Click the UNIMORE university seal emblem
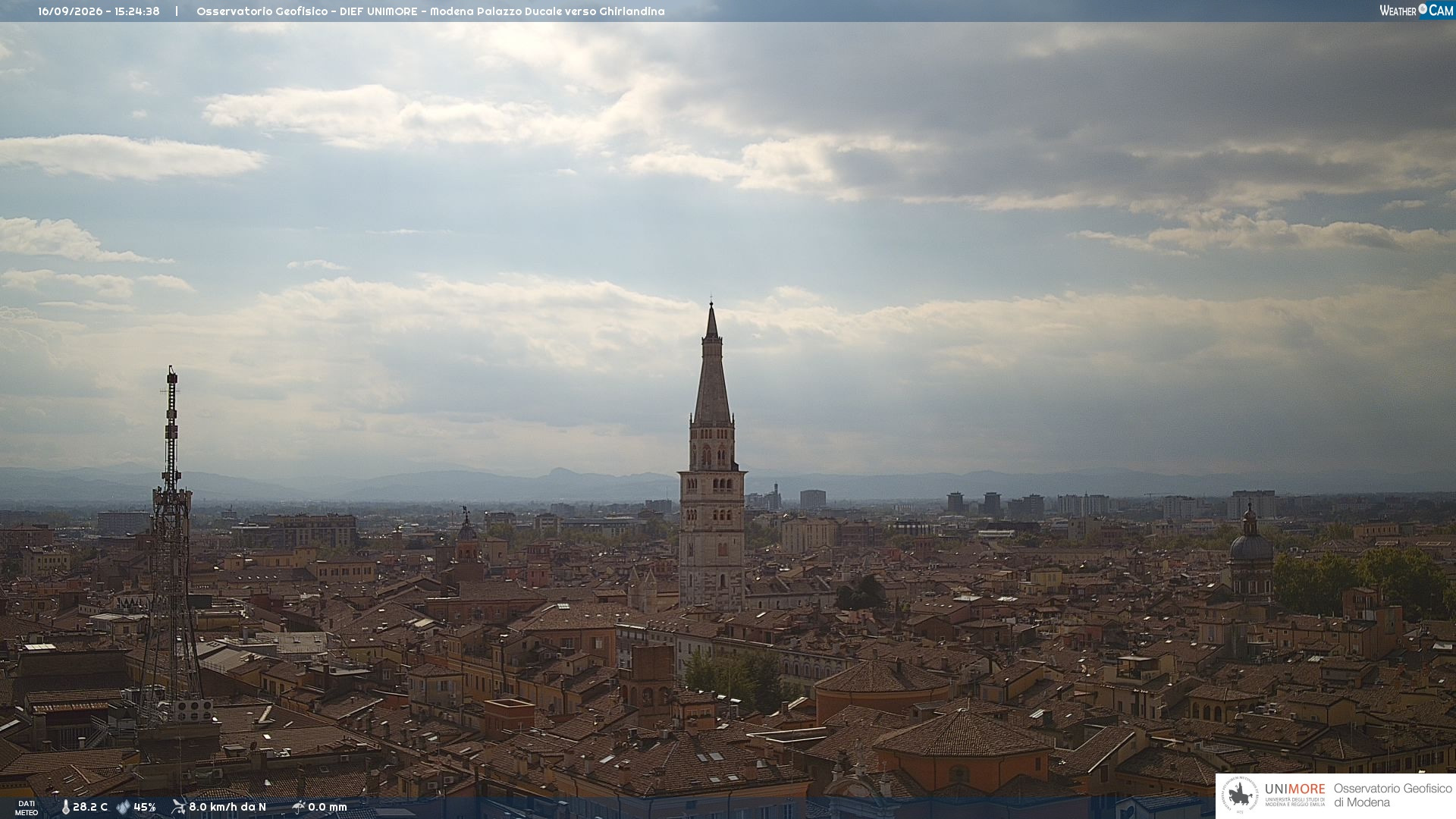The image size is (1456, 819). pos(1240,795)
